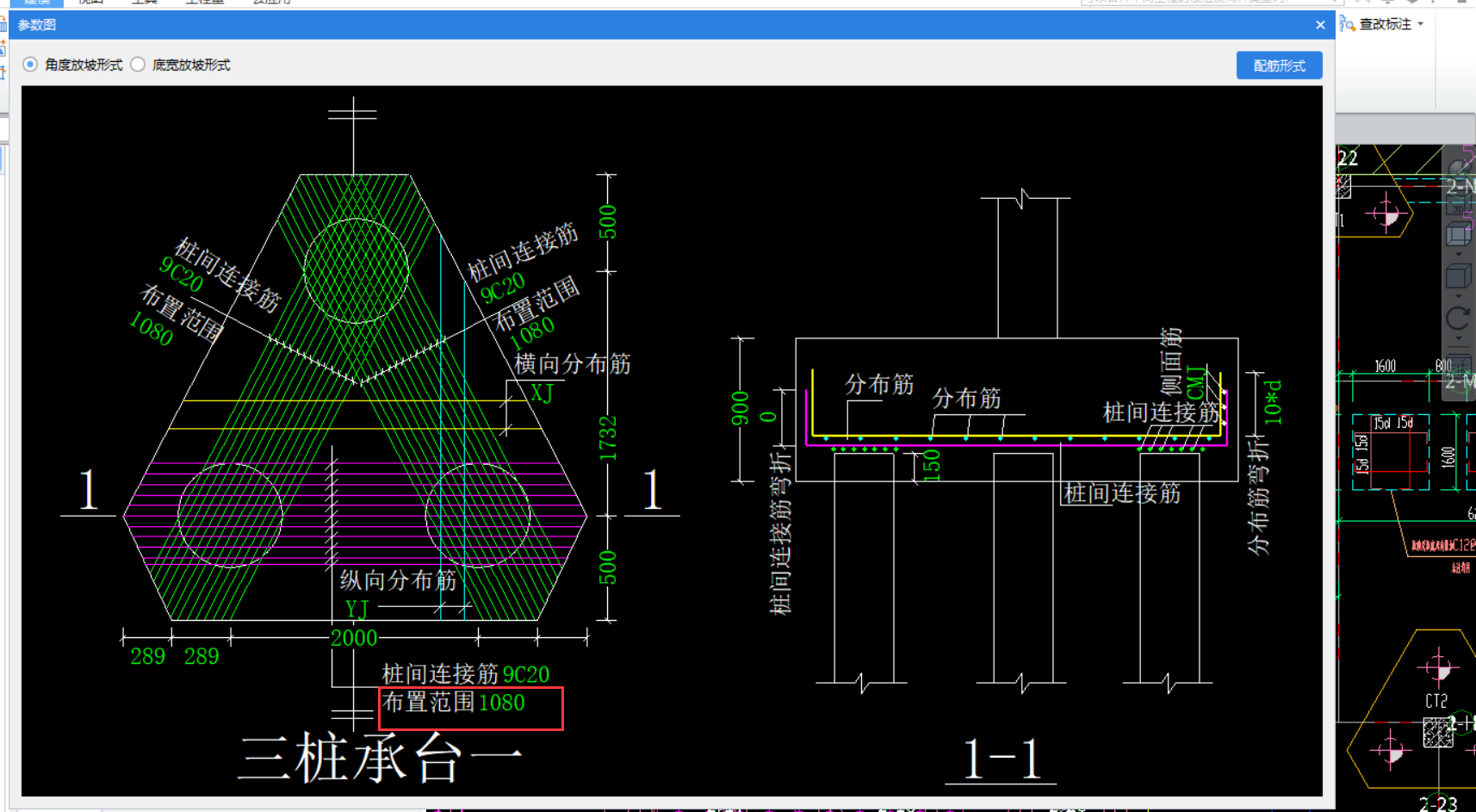Screen dimensions: 1476x812
Task: Edit the upper-left 1080 range value
Action: [151, 328]
